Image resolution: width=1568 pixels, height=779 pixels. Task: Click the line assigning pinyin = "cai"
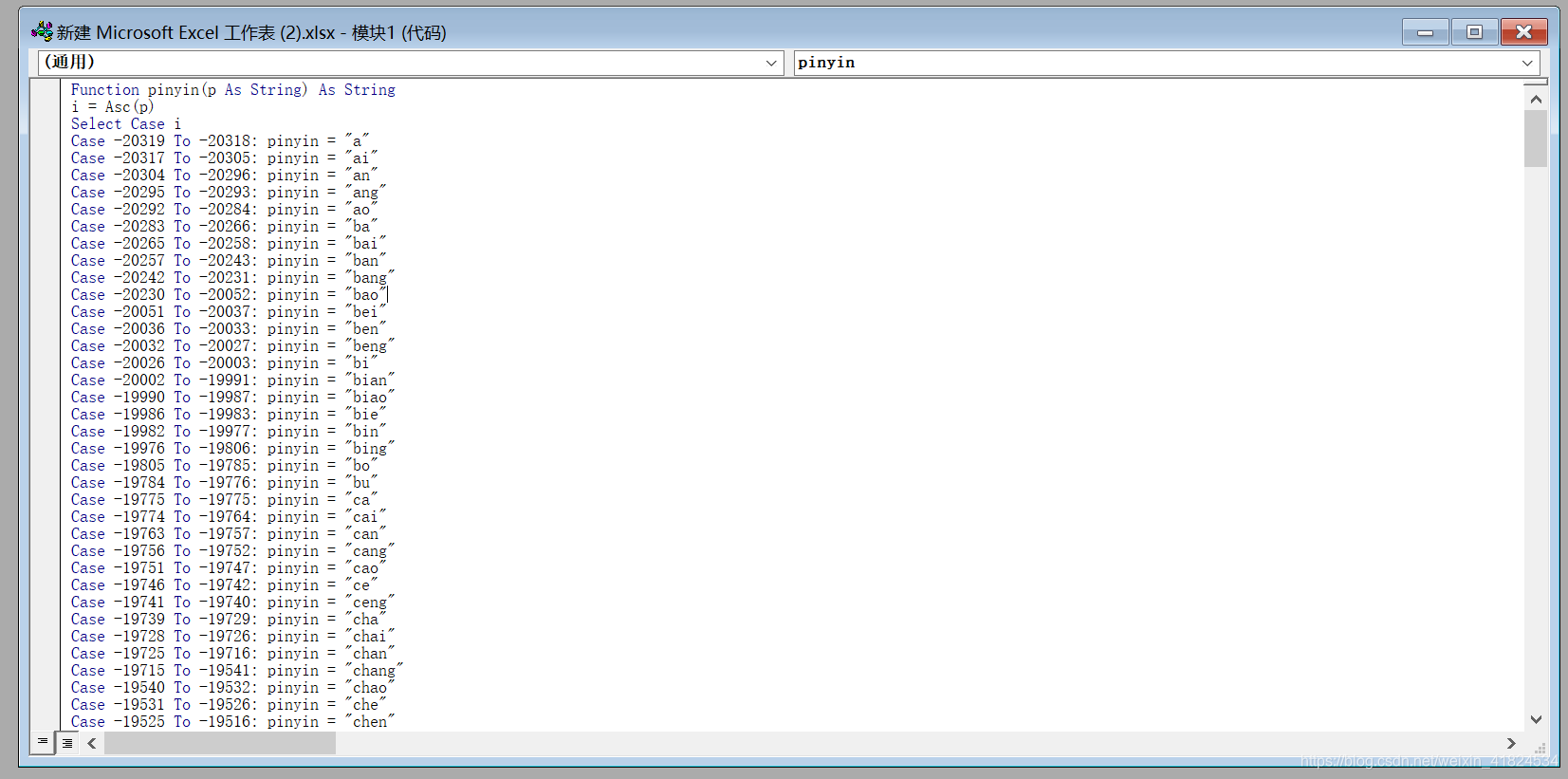coord(229,517)
